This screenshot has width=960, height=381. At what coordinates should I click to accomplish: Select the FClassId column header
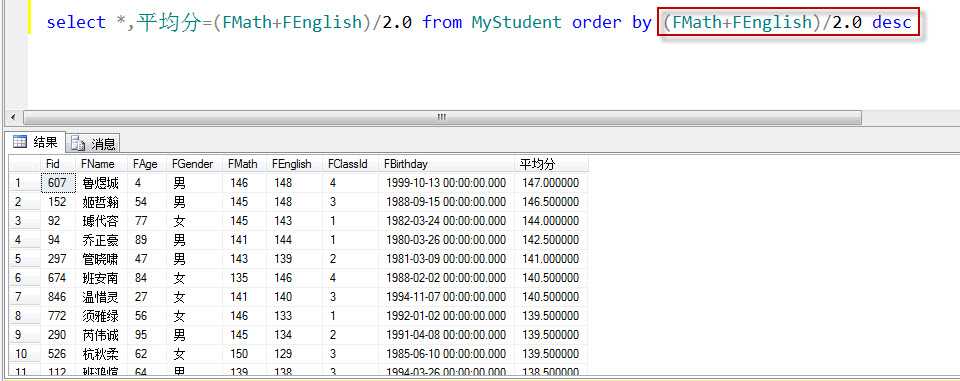[351, 164]
